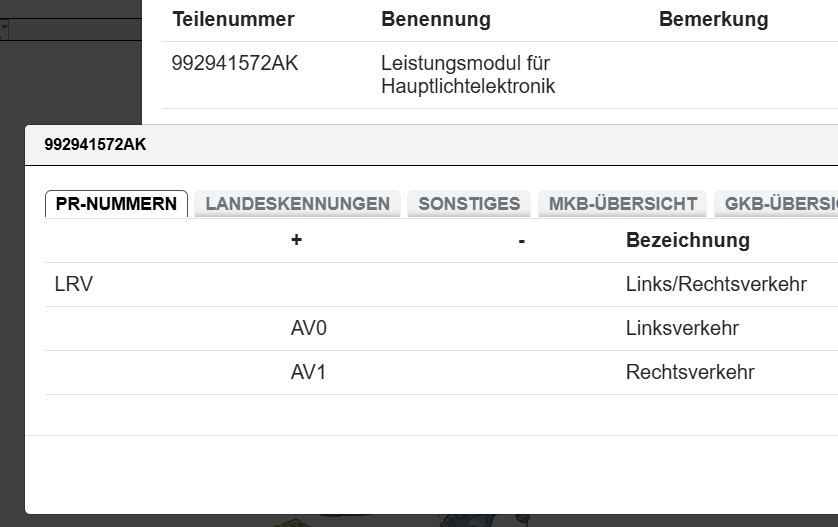The width and height of the screenshot is (838, 527).
Task: Select the Rechtsverkehr designation
Action: coord(690,373)
